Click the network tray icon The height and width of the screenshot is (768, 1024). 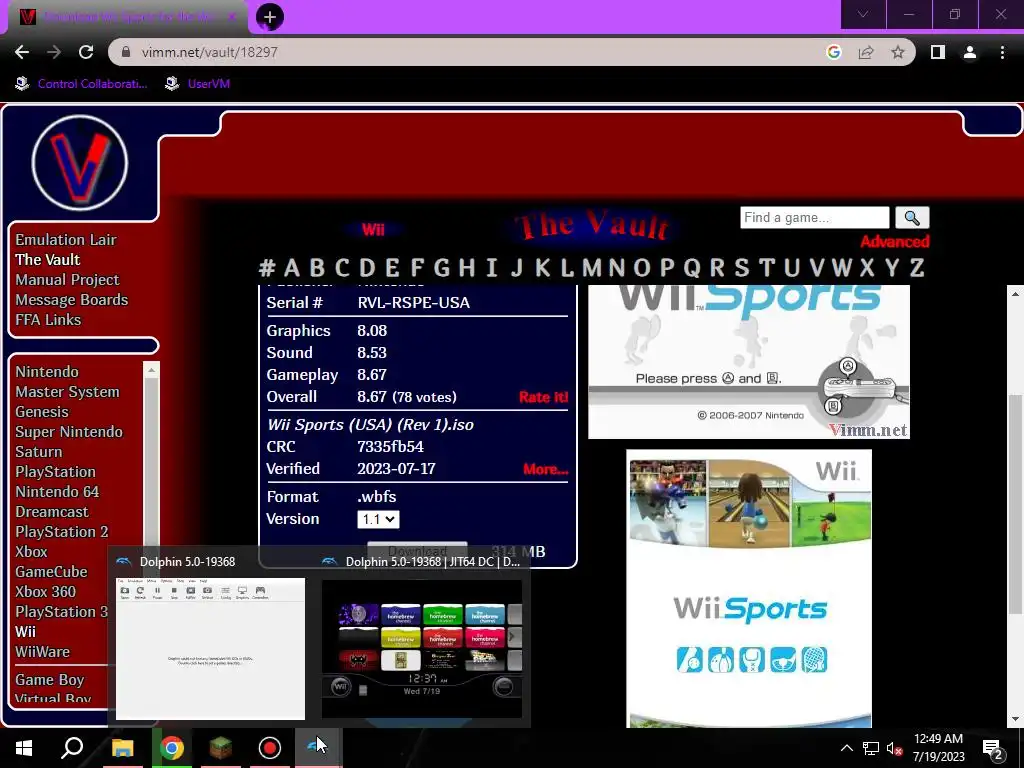pyautogui.click(x=871, y=748)
